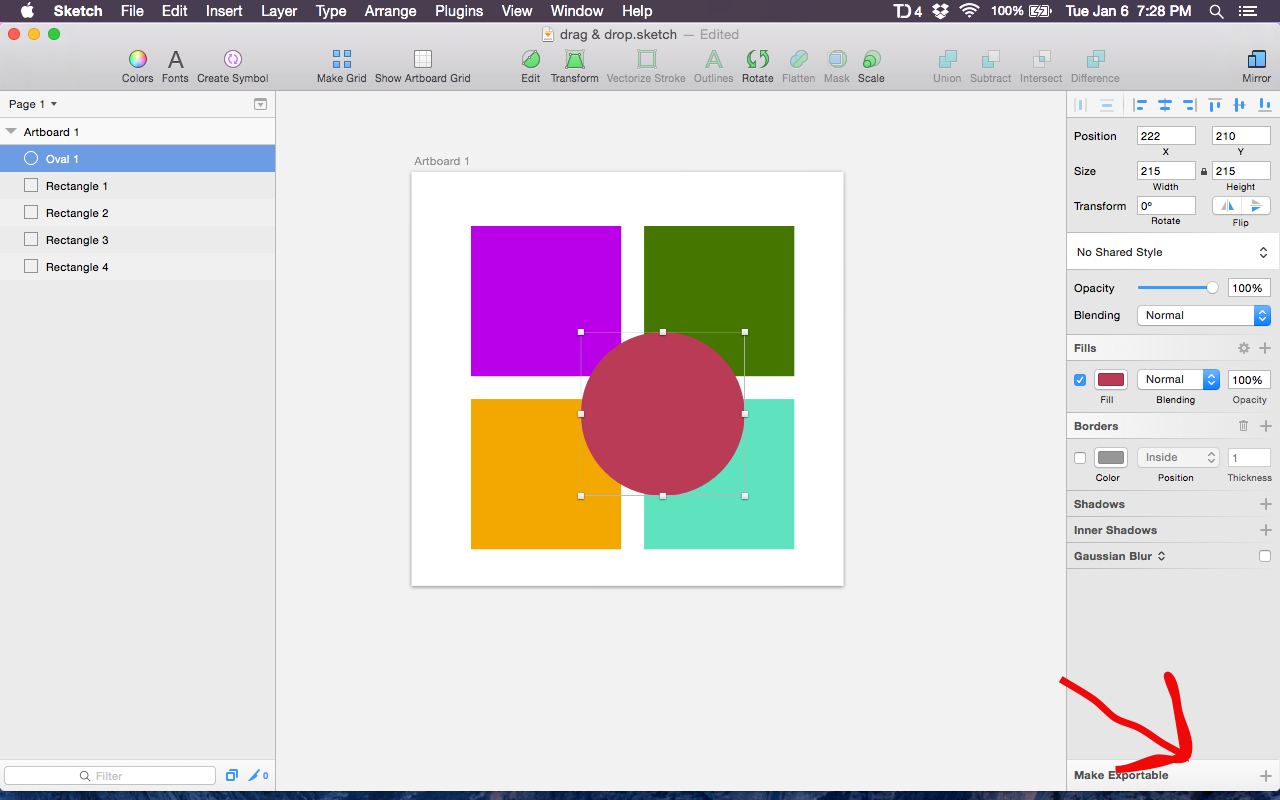Add a new fill
The width and height of the screenshot is (1280, 800).
(1265, 348)
